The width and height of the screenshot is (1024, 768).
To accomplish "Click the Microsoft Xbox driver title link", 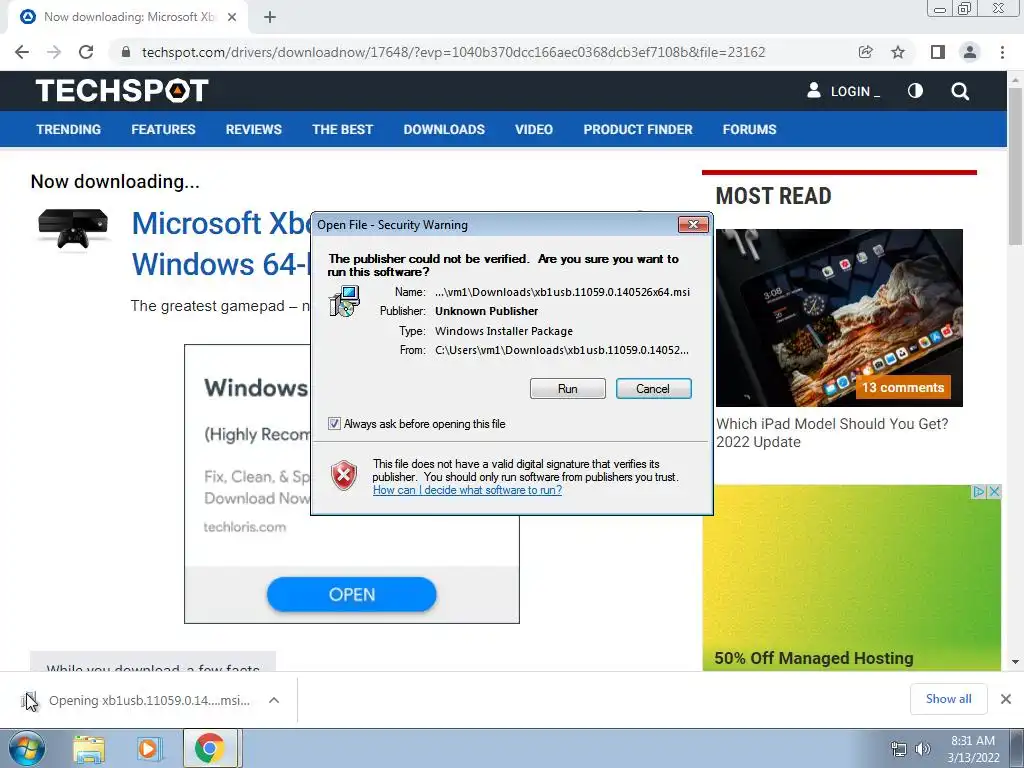I will tap(221, 244).
